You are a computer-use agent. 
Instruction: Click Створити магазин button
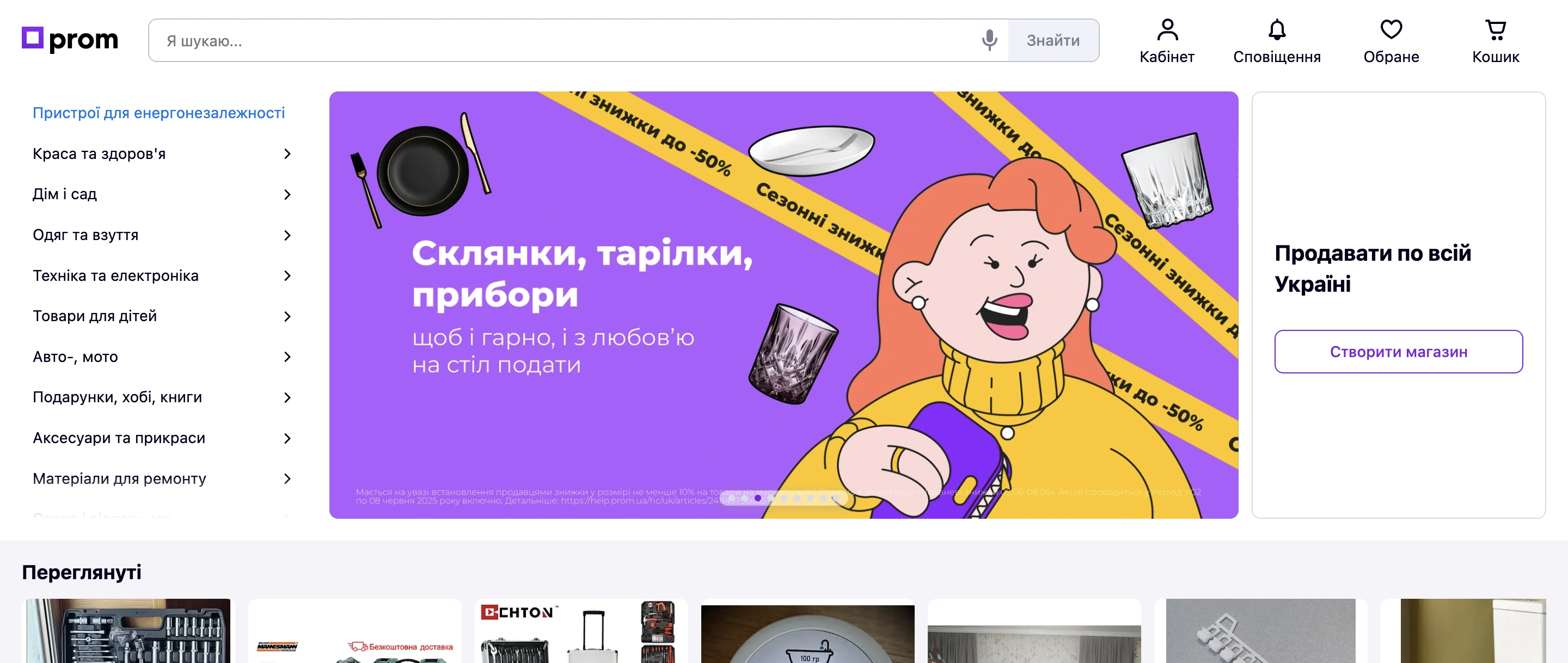pos(1398,351)
